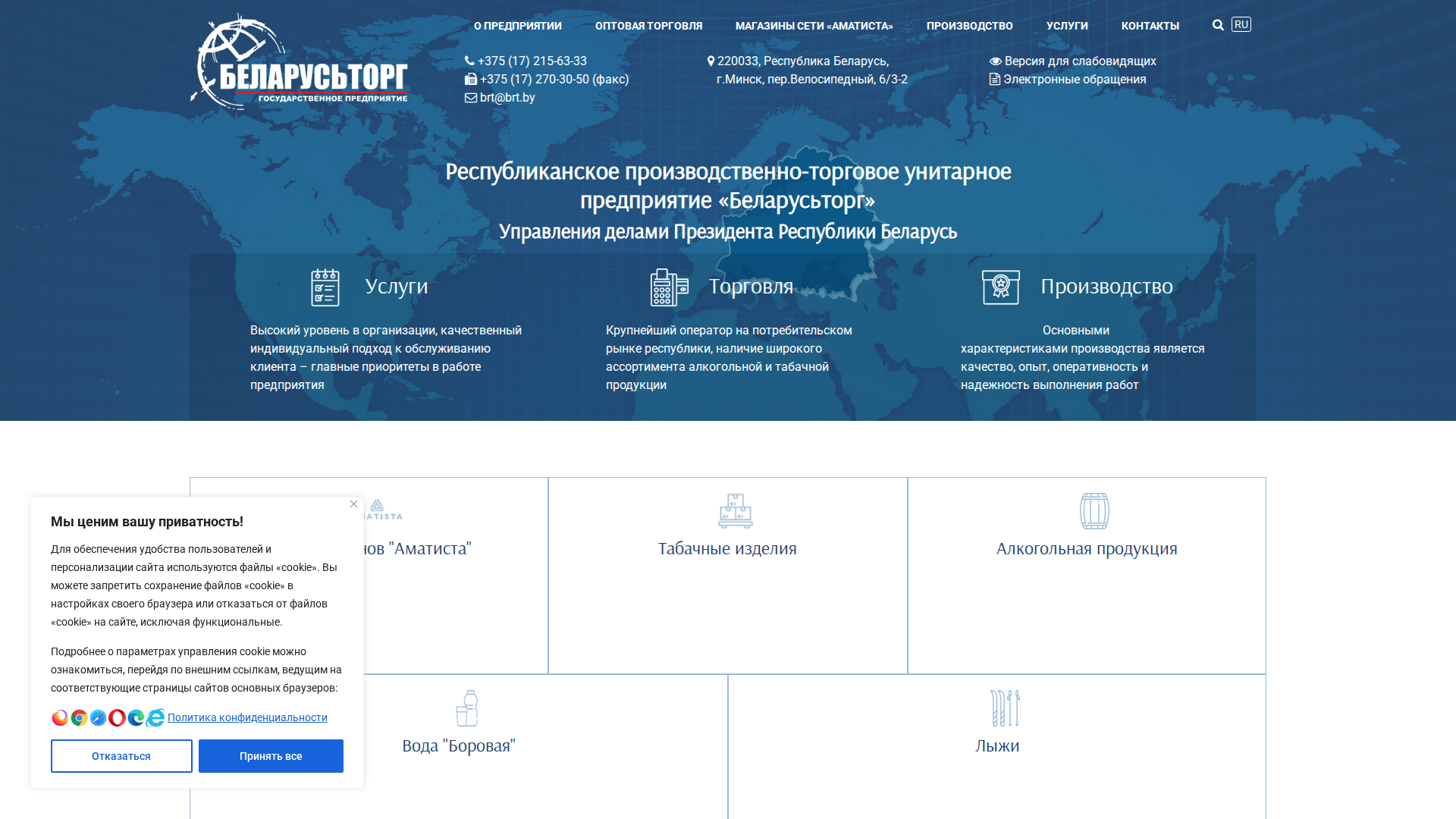Click the Производство certificate icon
Screen dimensions: 1456x819
click(x=1001, y=287)
